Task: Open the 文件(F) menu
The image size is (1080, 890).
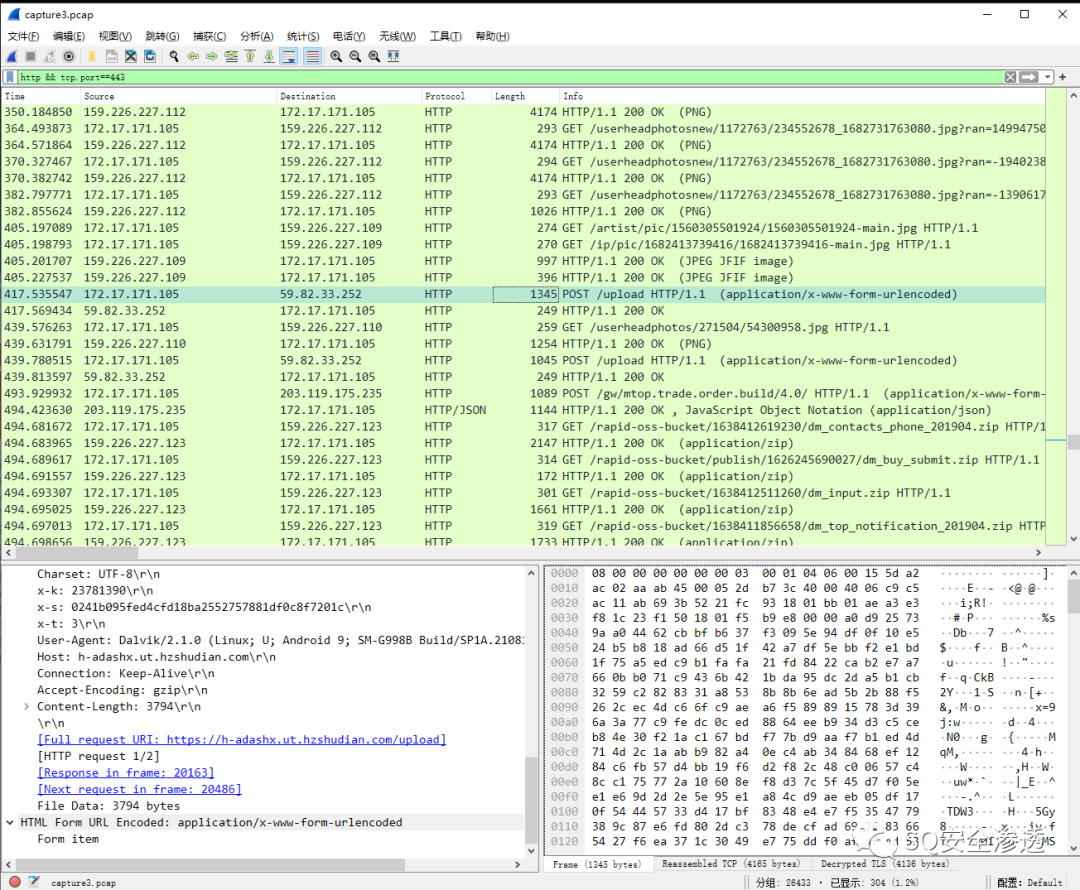Action: point(23,36)
